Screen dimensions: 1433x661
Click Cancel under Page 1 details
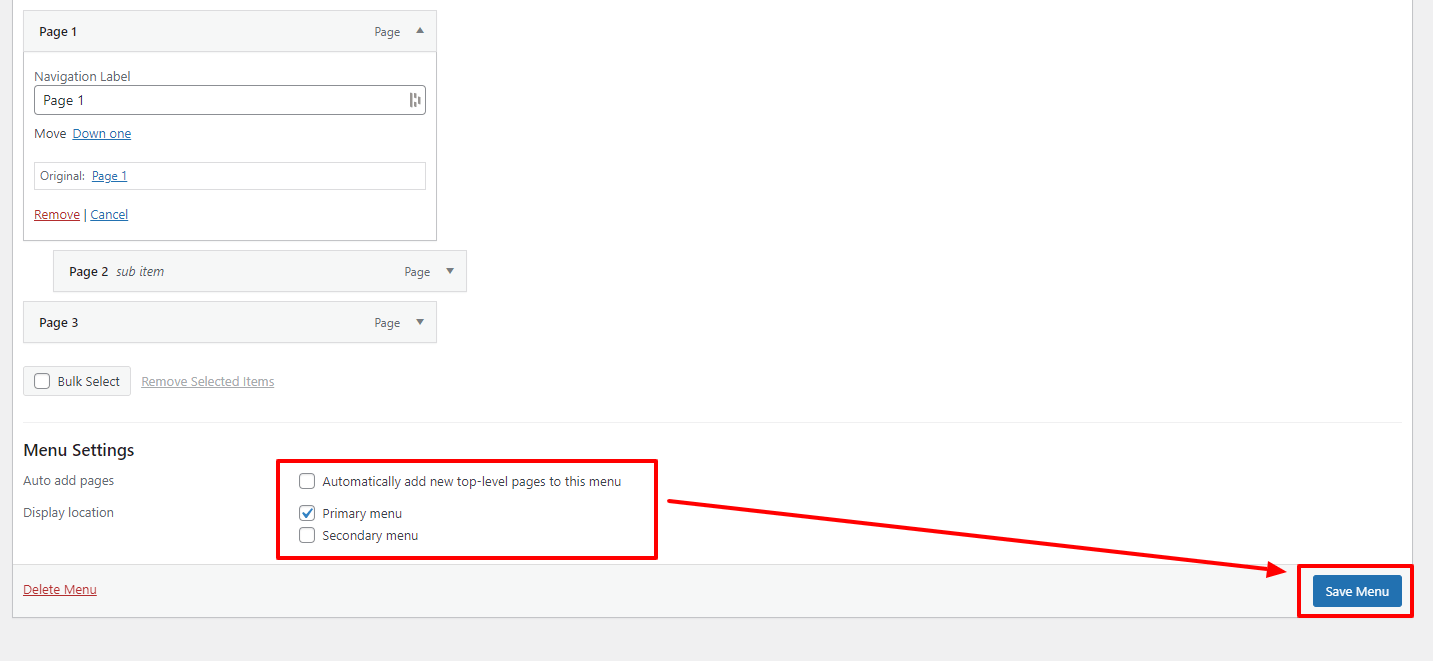(x=108, y=213)
